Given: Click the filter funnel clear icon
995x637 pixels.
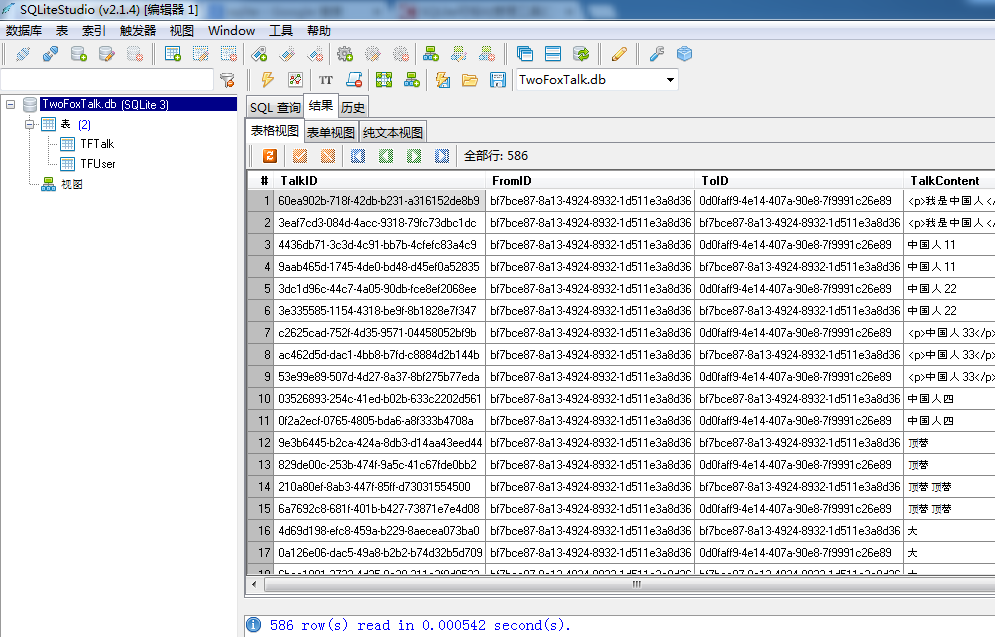Looking at the screenshot, I should pyautogui.click(x=227, y=80).
